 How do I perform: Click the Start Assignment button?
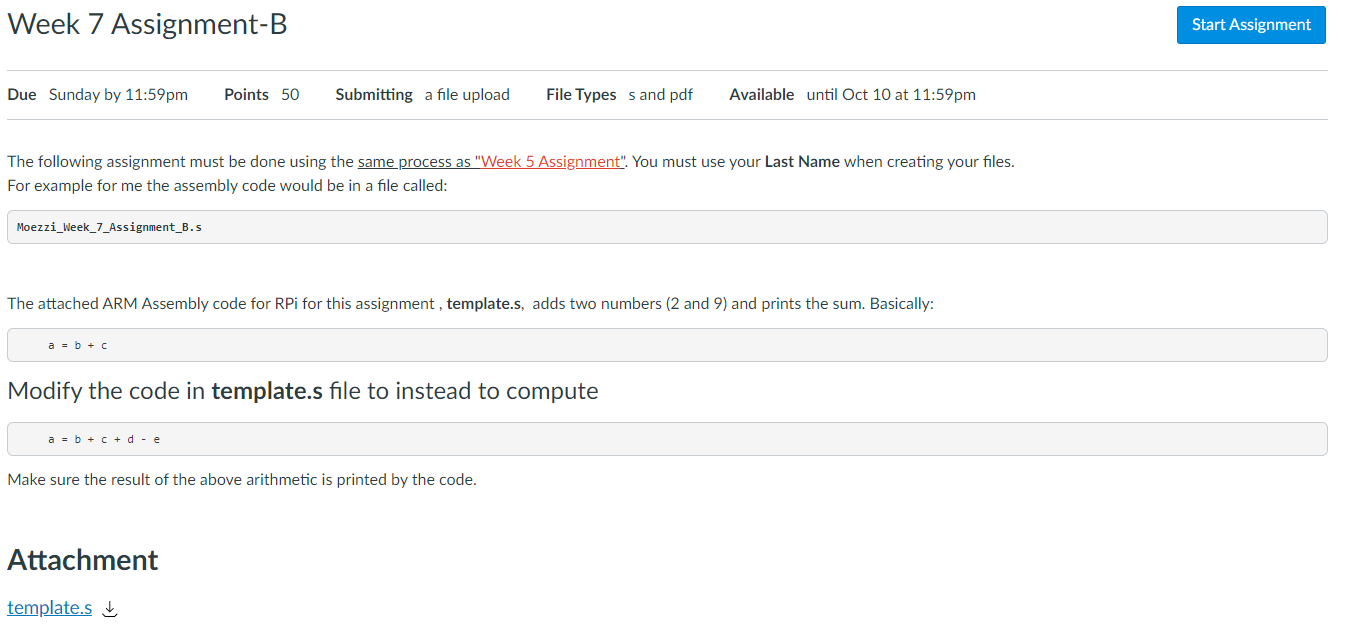point(1251,25)
